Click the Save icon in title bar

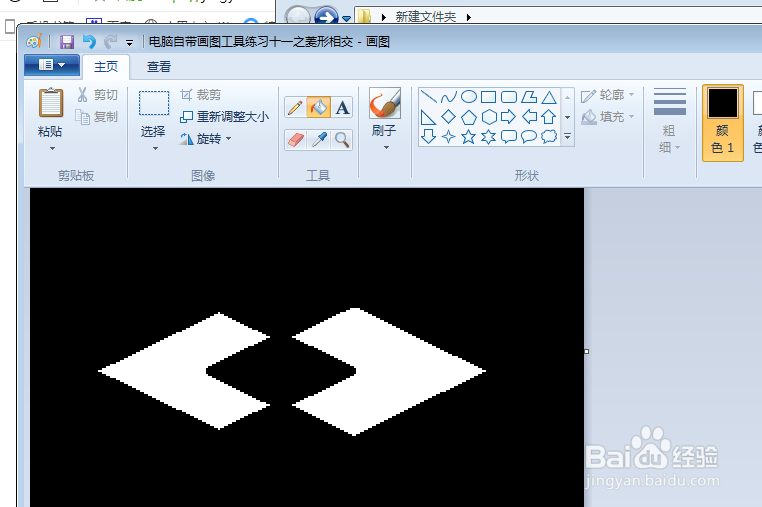(67, 42)
